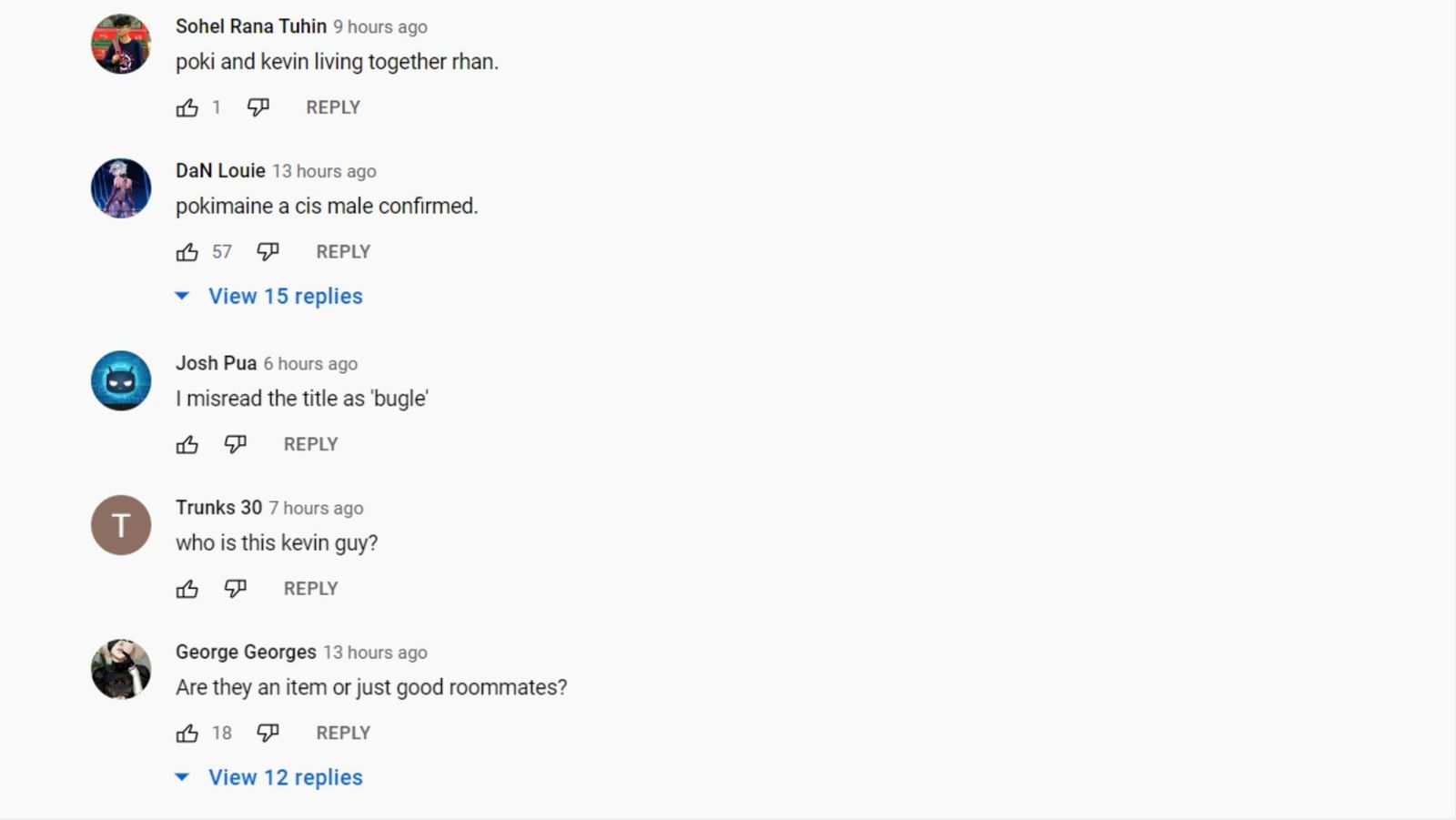Open George Georges' channel via username
This screenshot has height=820, width=1456.
pos(246,653)
